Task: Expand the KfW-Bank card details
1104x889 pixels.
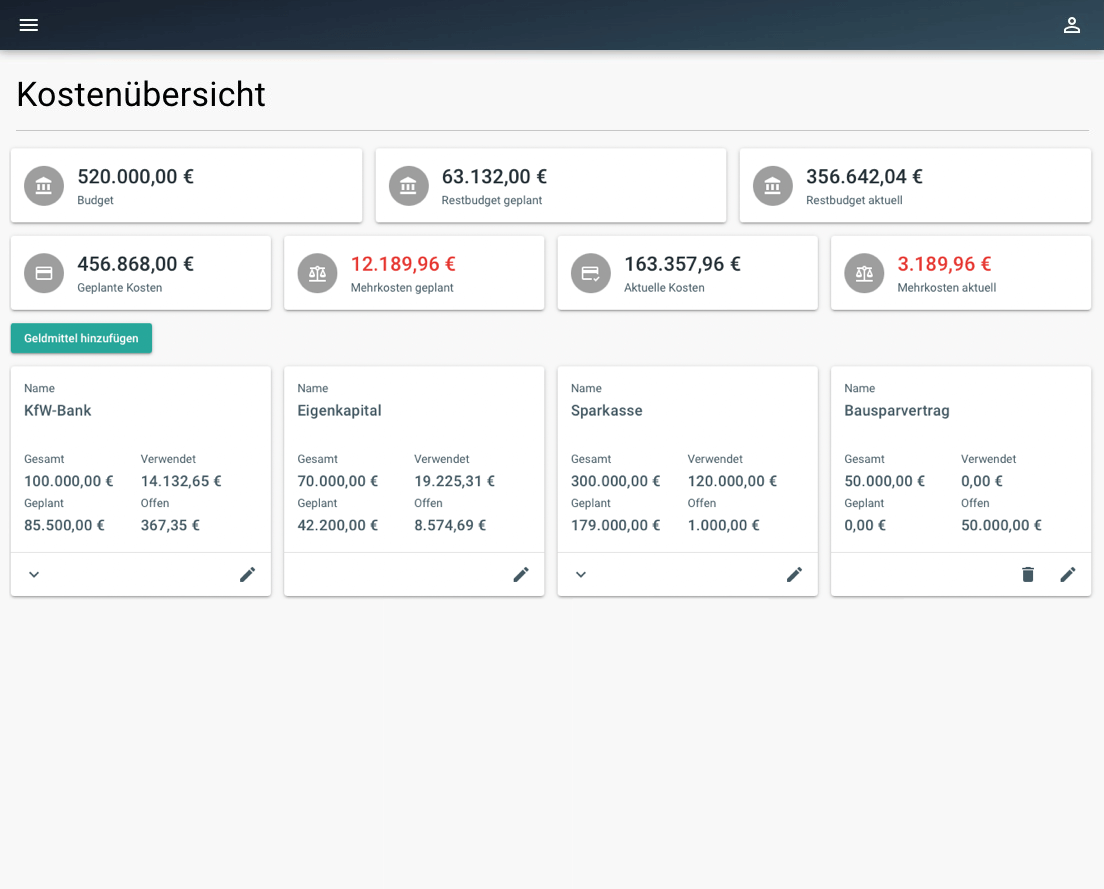Action: (x=34, y=574)
